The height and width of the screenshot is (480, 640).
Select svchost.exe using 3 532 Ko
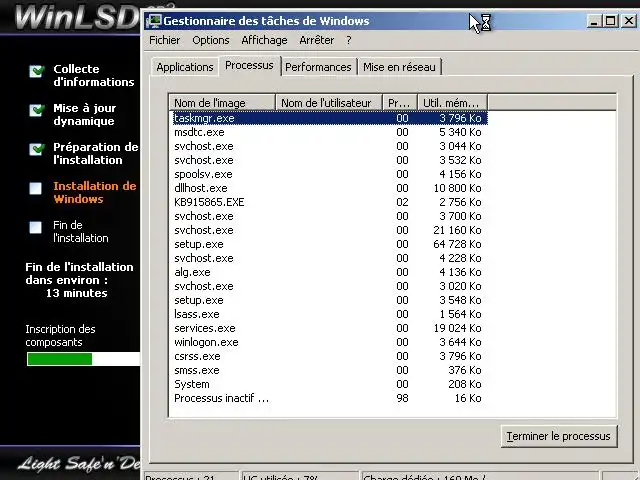330,160
